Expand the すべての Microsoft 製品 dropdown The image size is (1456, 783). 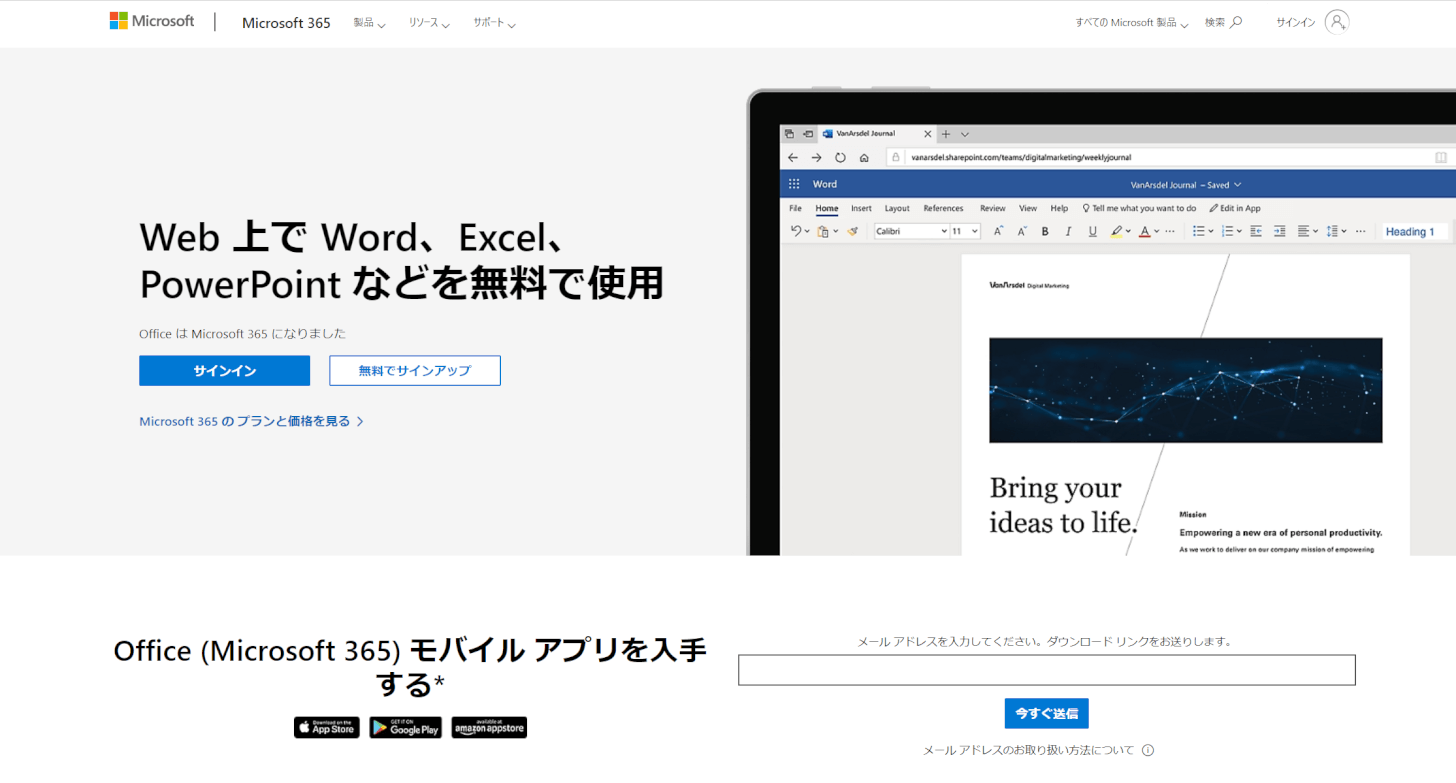coord(1132,23)
